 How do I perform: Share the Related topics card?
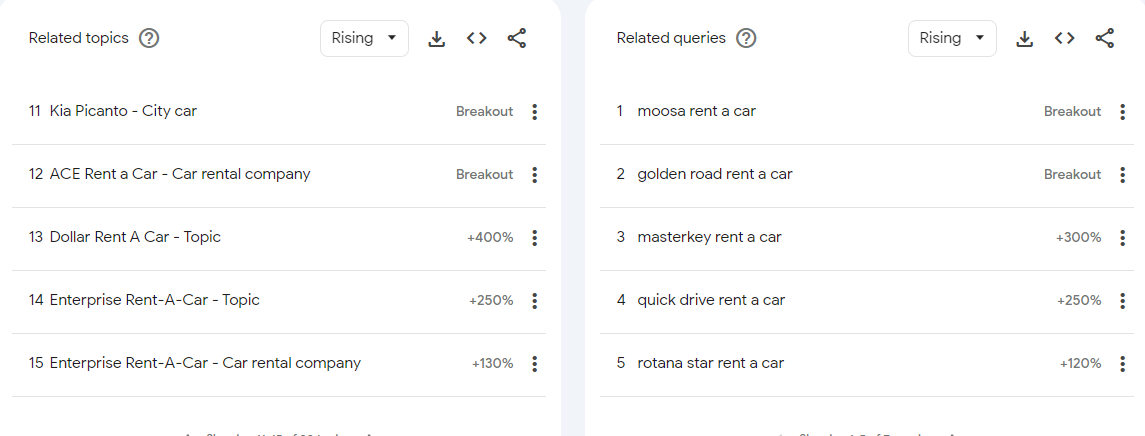[517, 39]
